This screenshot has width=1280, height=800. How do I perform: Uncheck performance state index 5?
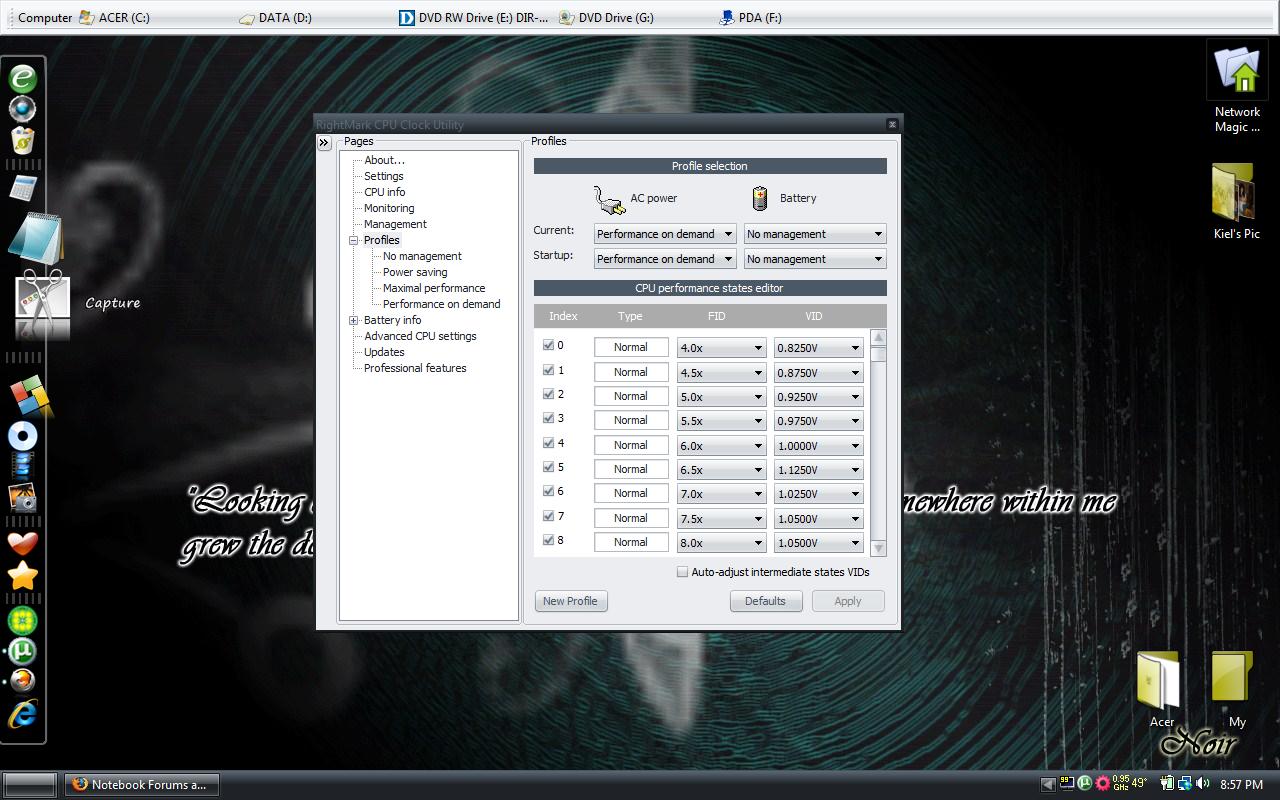548,467
